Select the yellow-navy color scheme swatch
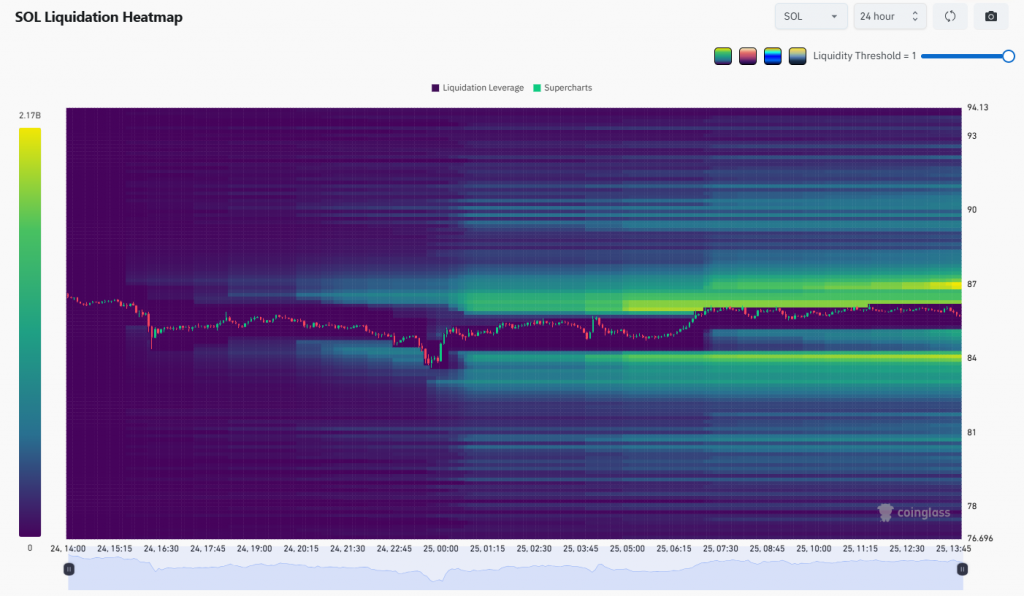Viewport: 1024px width, 596px height. [797, 56]
